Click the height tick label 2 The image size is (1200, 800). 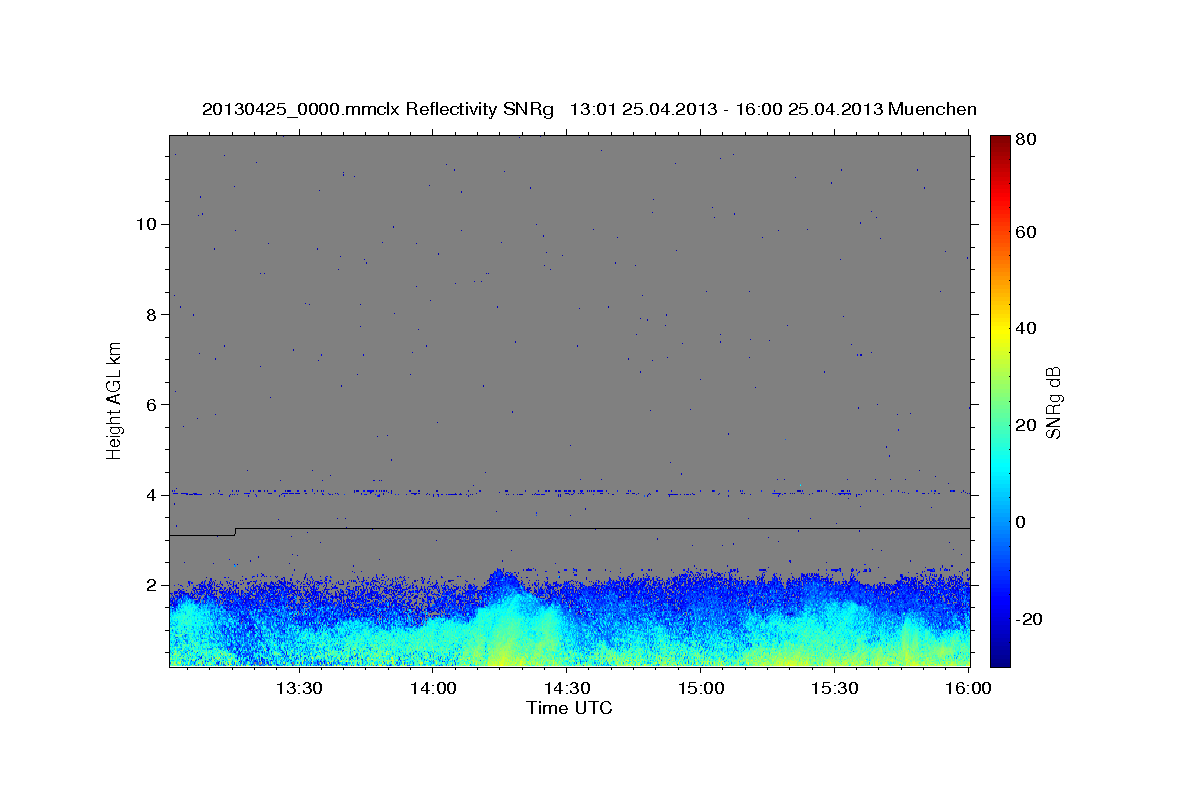click(x=153, y=585)
